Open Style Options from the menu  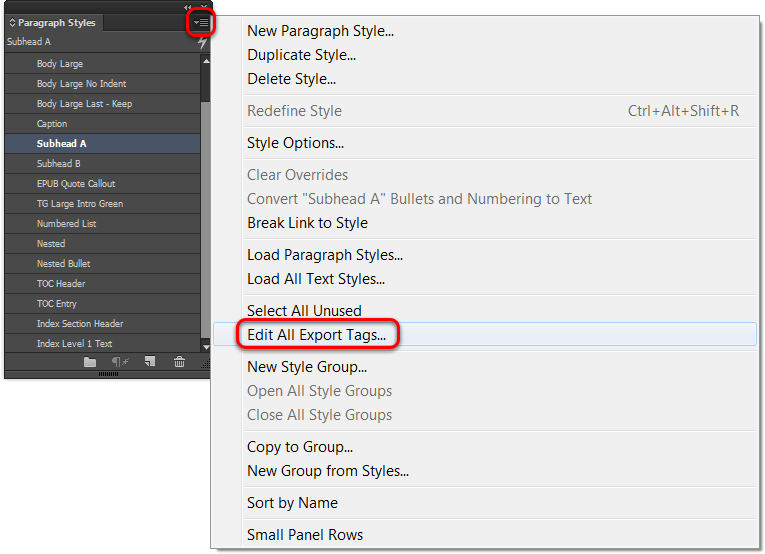[295, 143]
